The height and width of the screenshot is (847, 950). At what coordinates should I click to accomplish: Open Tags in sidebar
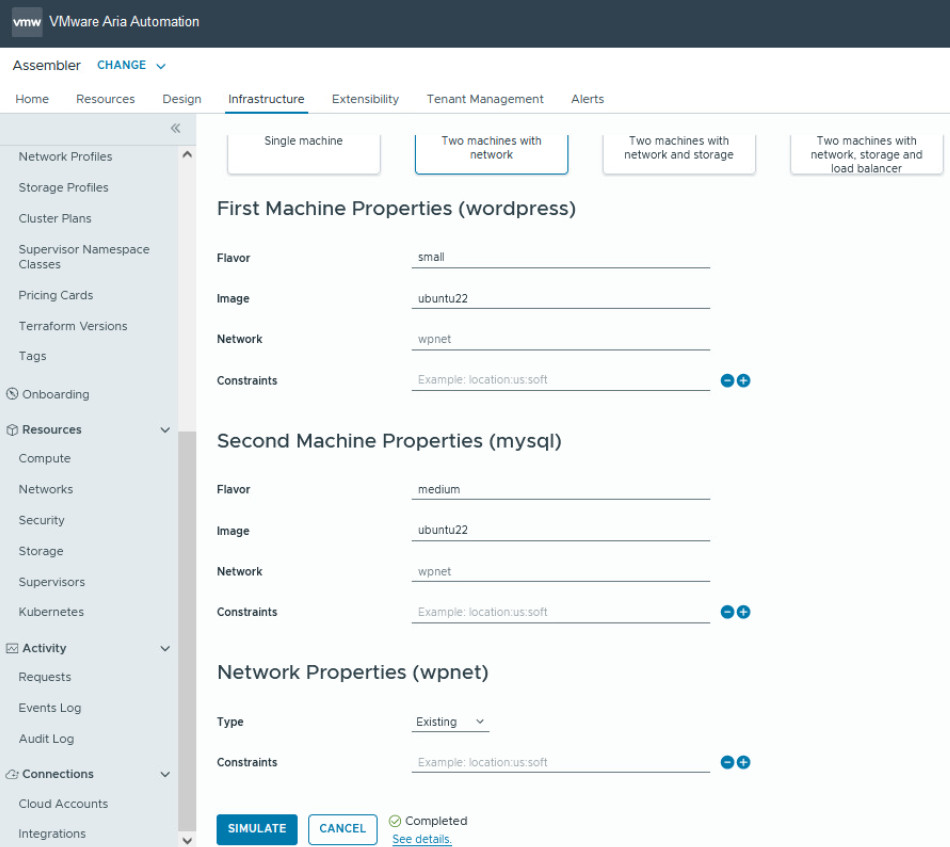[x=33, y=356]
